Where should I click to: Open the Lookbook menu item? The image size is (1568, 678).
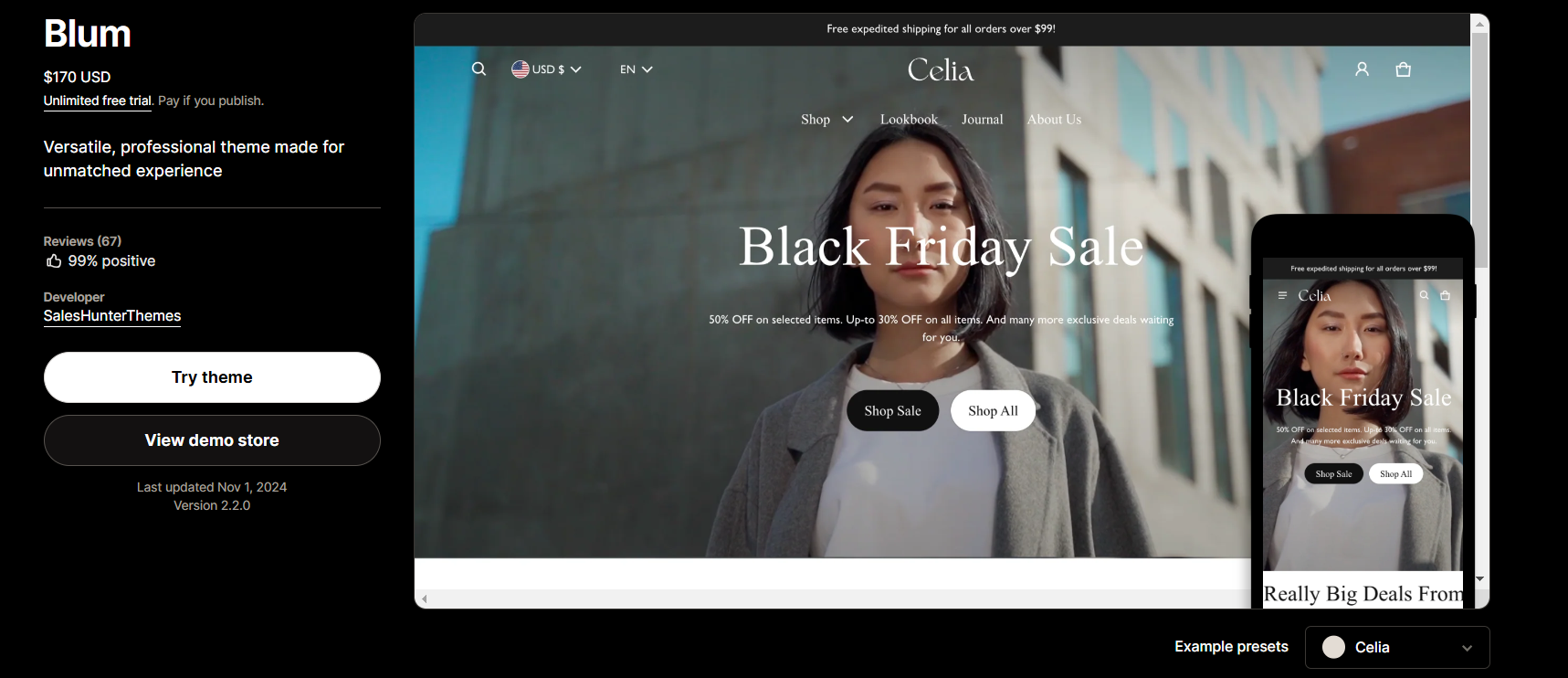[x=909, y=120]
